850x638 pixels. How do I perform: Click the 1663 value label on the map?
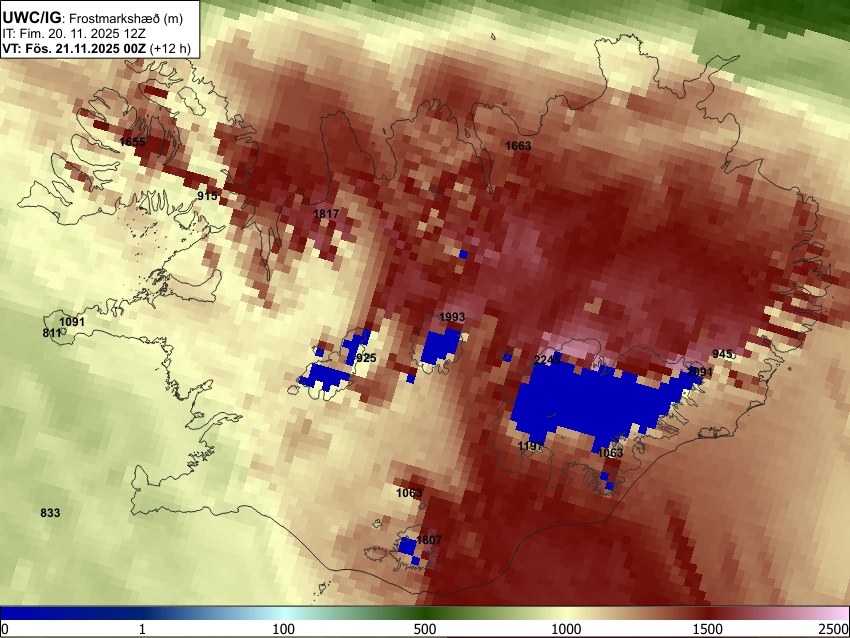click(518, 146)
